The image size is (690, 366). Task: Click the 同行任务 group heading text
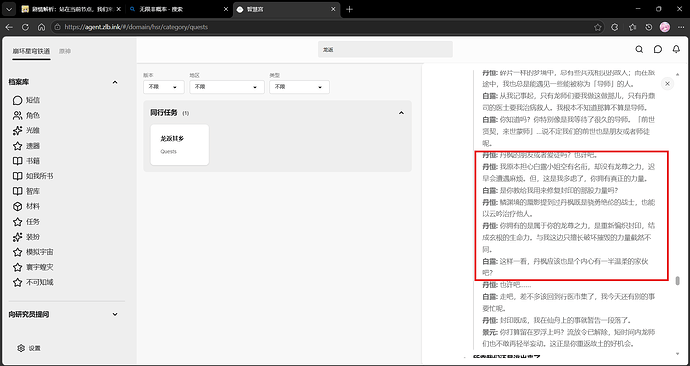click(164, 113)
